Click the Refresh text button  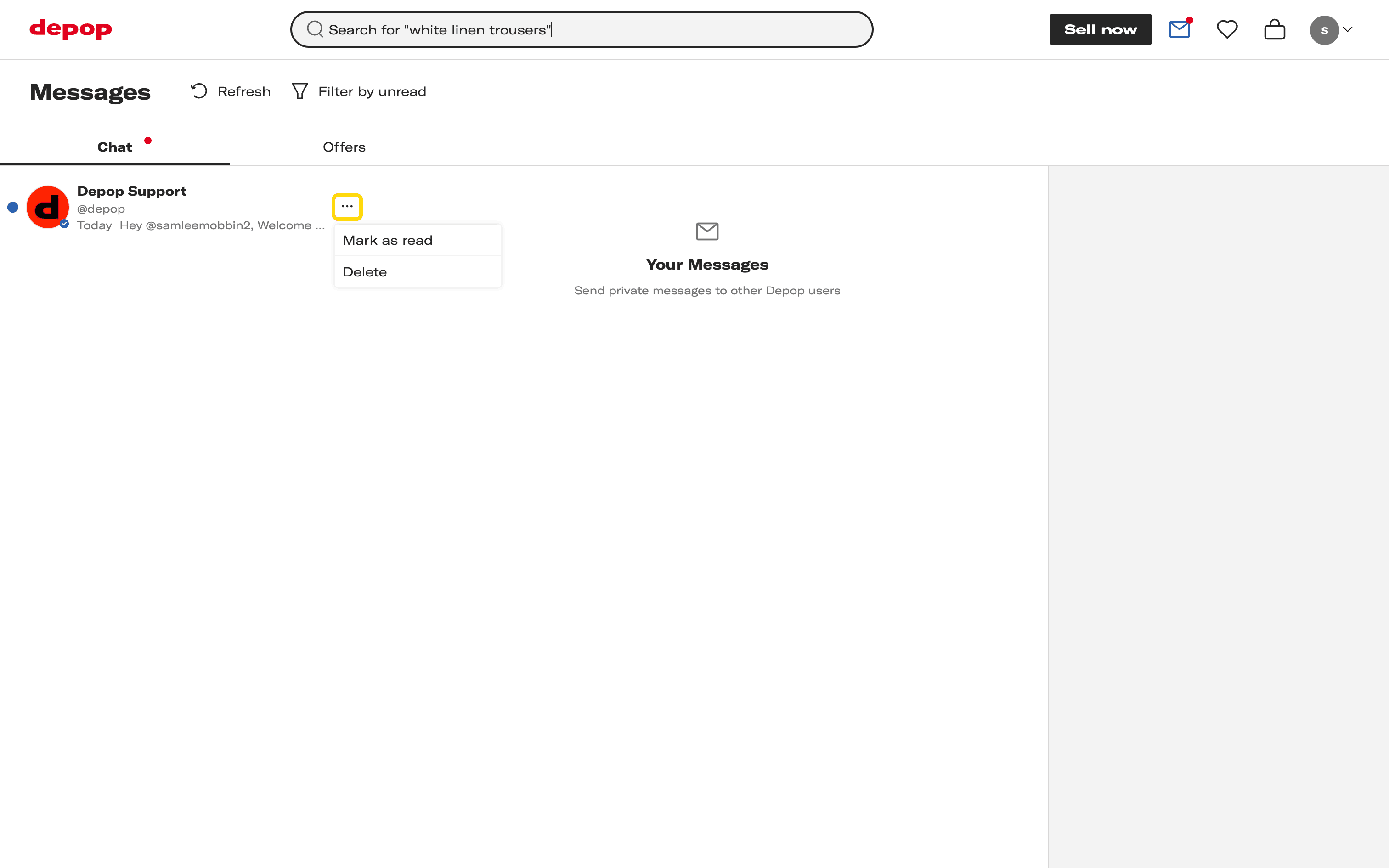[244, 92]
